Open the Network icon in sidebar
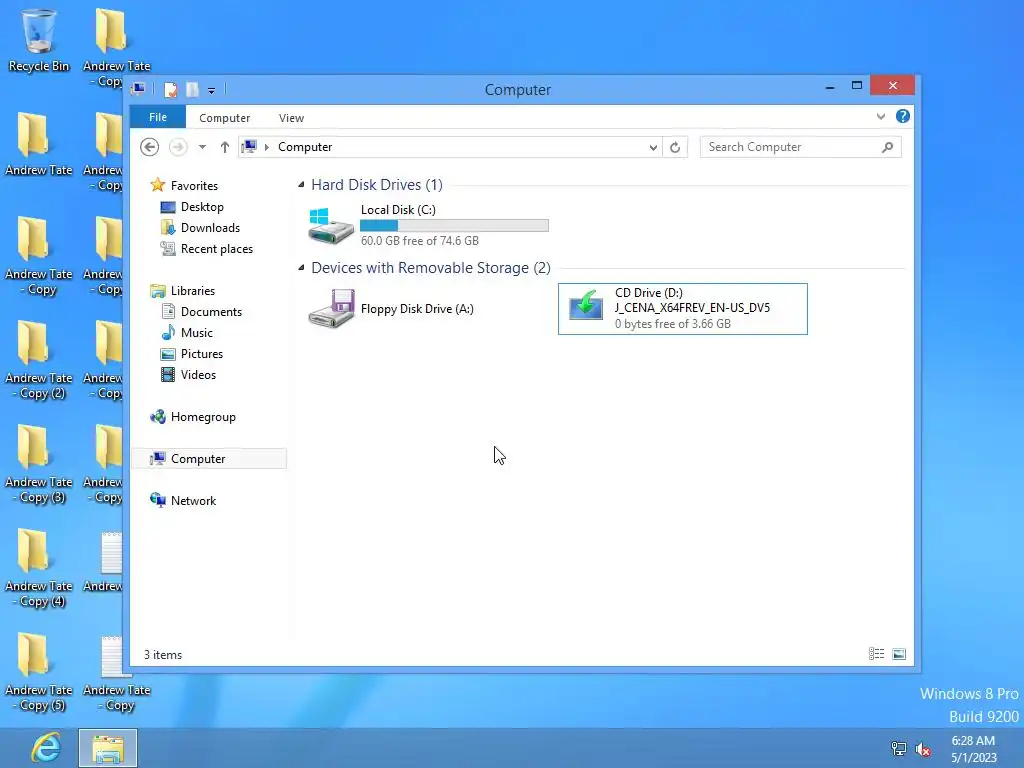The height and width of the screenshot is (768, 1024). tap(157, 500)
